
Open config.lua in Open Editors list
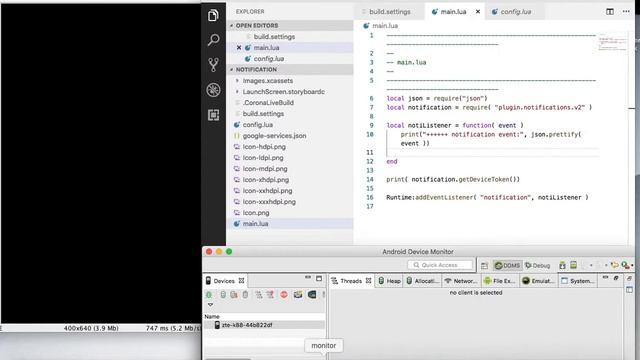coord(291,58)
